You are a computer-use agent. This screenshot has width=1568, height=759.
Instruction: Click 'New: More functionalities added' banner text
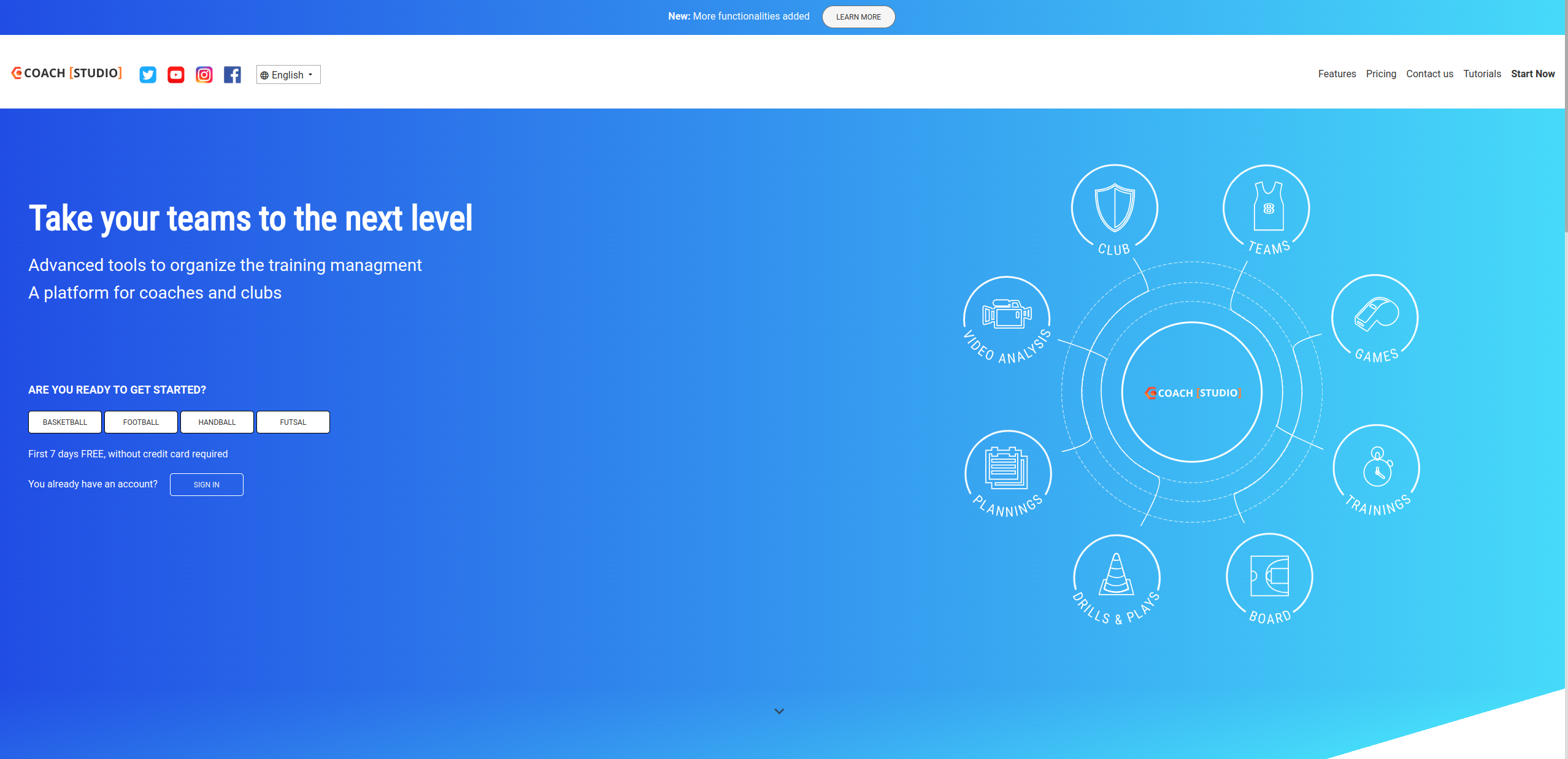click(739, 17)
